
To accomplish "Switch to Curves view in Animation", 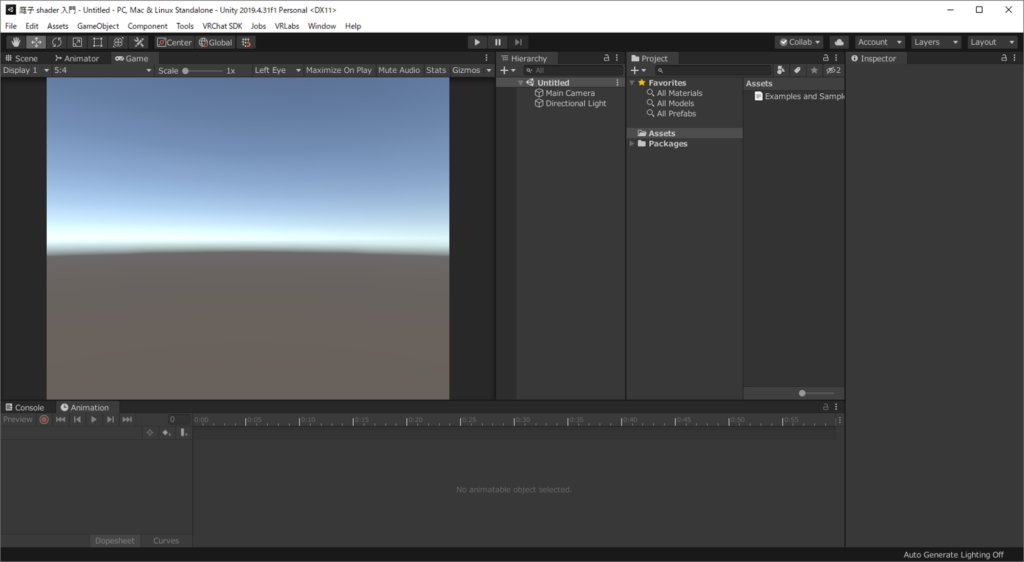I will click(166, 541).
